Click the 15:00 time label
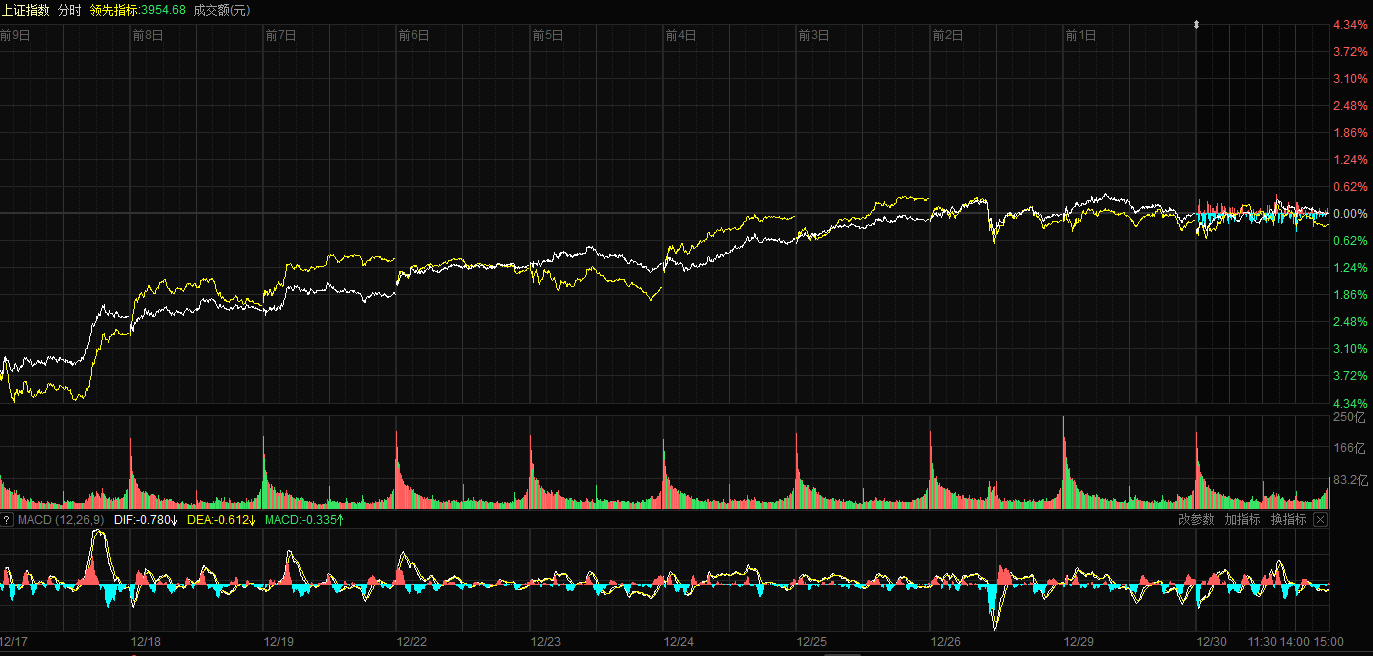This screenshot has width=1373, height=656. pos(1328,641)
